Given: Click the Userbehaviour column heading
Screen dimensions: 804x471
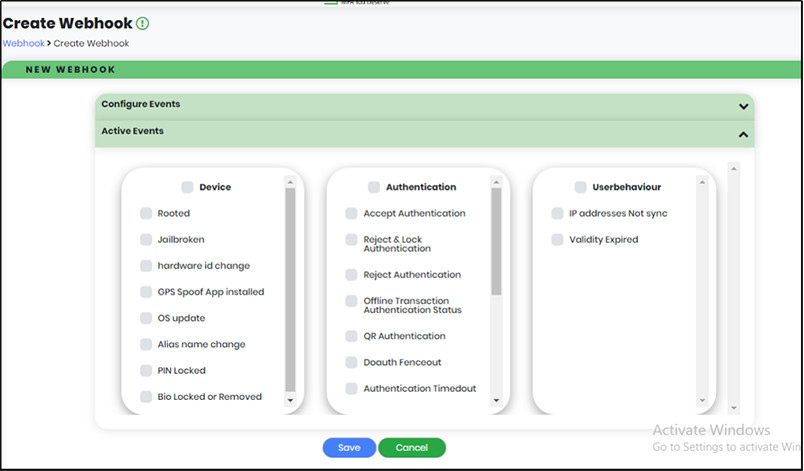Looking at the screenshot, I should coord(627,187).
